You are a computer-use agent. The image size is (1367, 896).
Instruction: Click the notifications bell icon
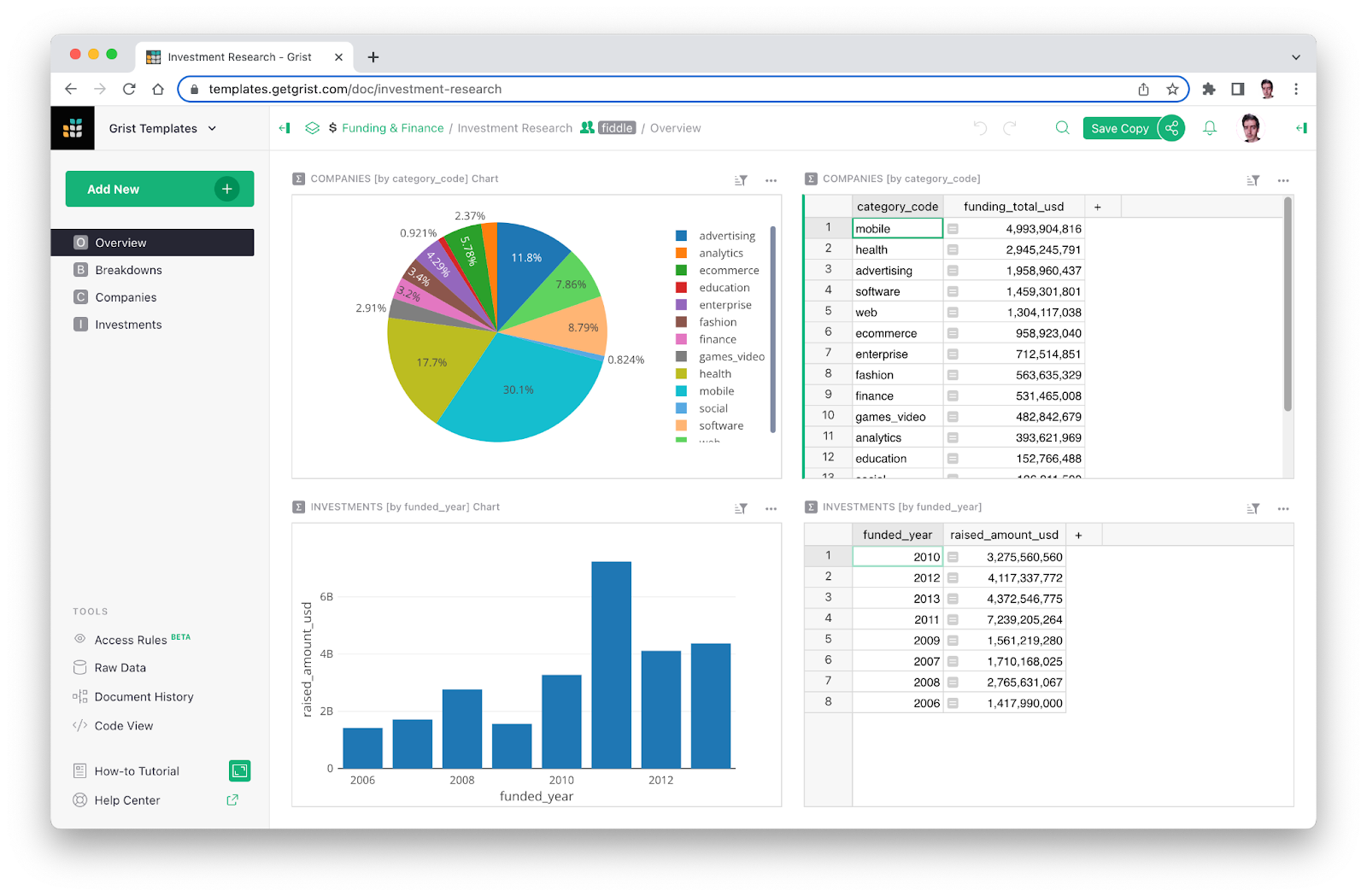coord(1210,128)
